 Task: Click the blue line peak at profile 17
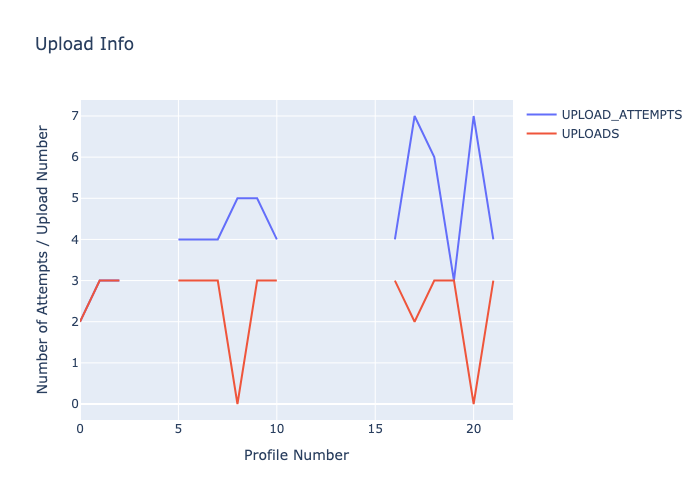pos(414,116)
